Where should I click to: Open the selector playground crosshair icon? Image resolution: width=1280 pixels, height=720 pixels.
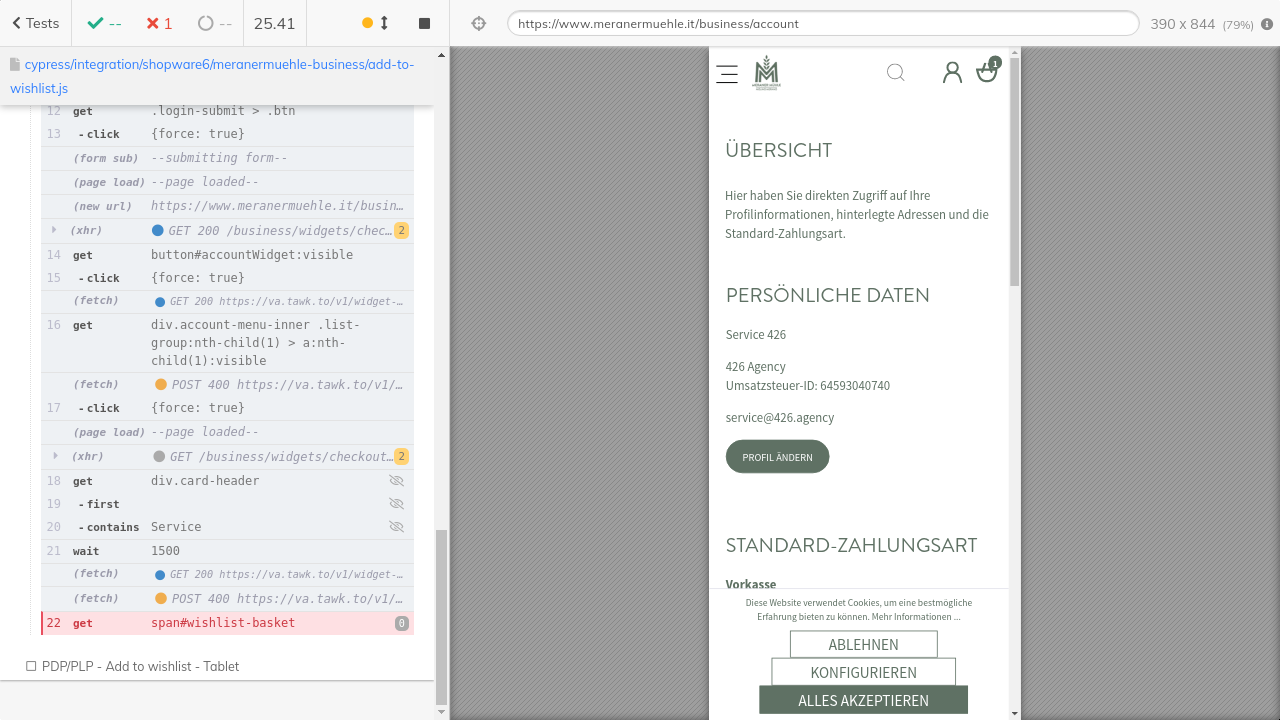[479, 23]
